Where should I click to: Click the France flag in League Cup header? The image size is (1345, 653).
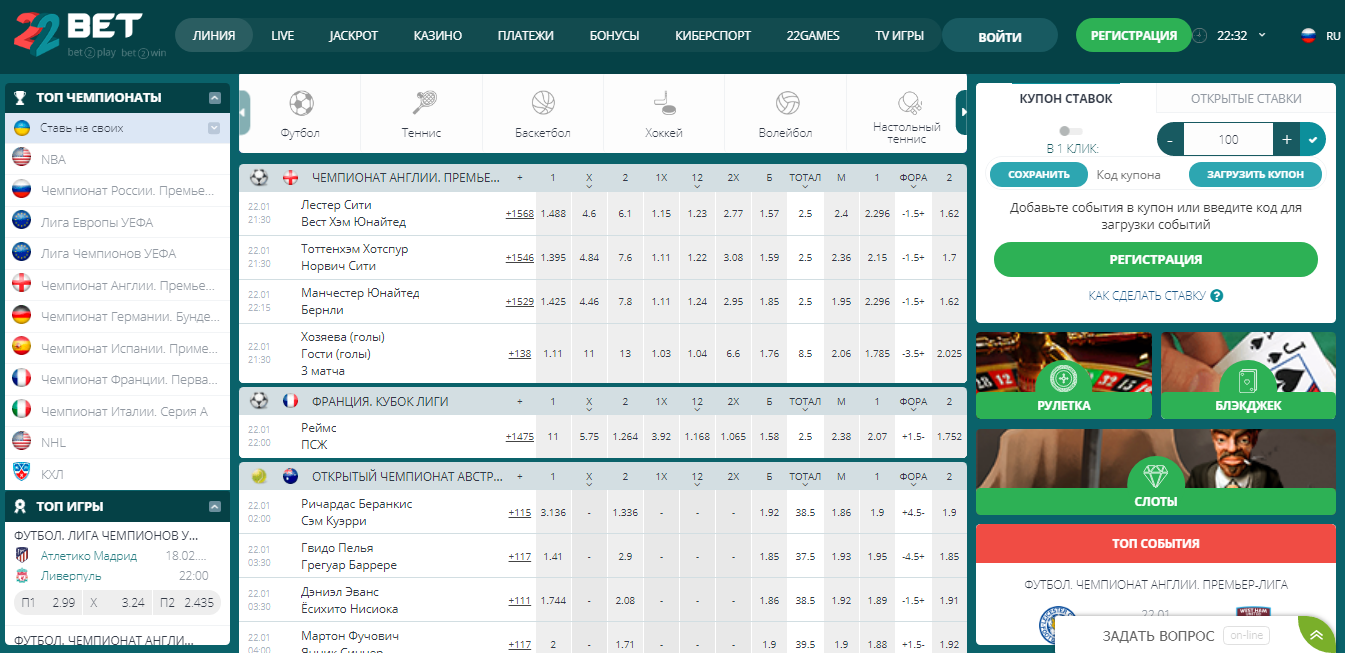pyautogui.click(x=291, y=401)
